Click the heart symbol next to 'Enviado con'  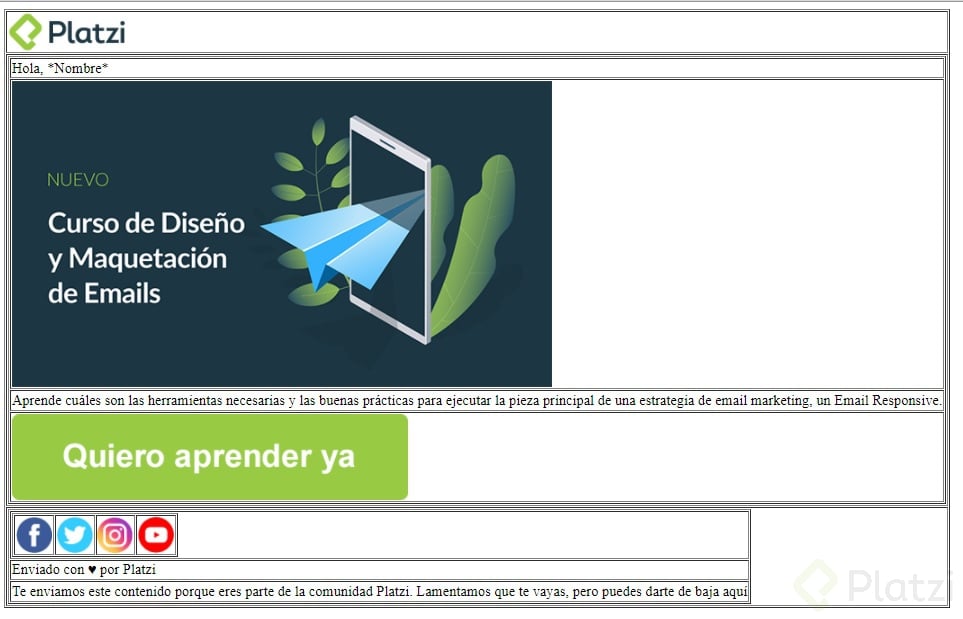89,569
